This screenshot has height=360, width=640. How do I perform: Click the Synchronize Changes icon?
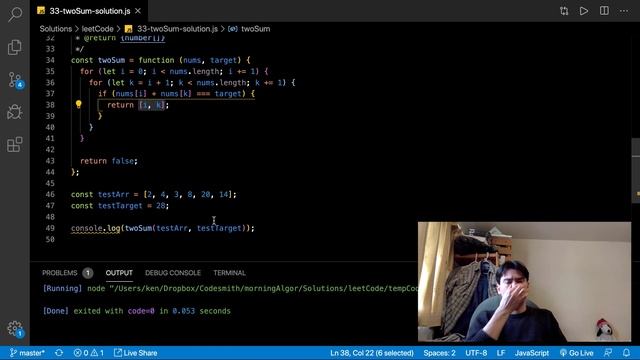point(59,353)
